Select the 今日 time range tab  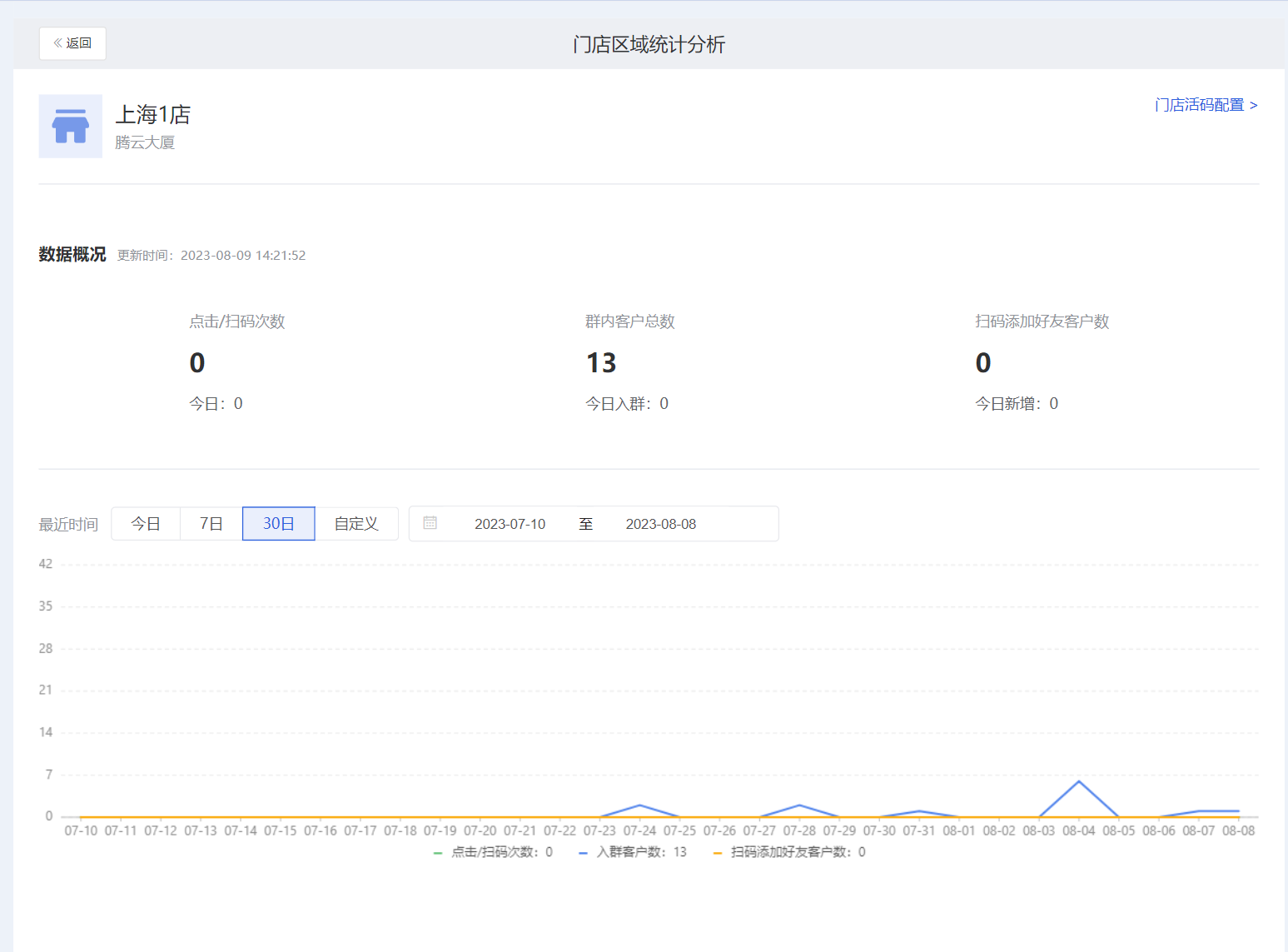(x=146, y=524)
